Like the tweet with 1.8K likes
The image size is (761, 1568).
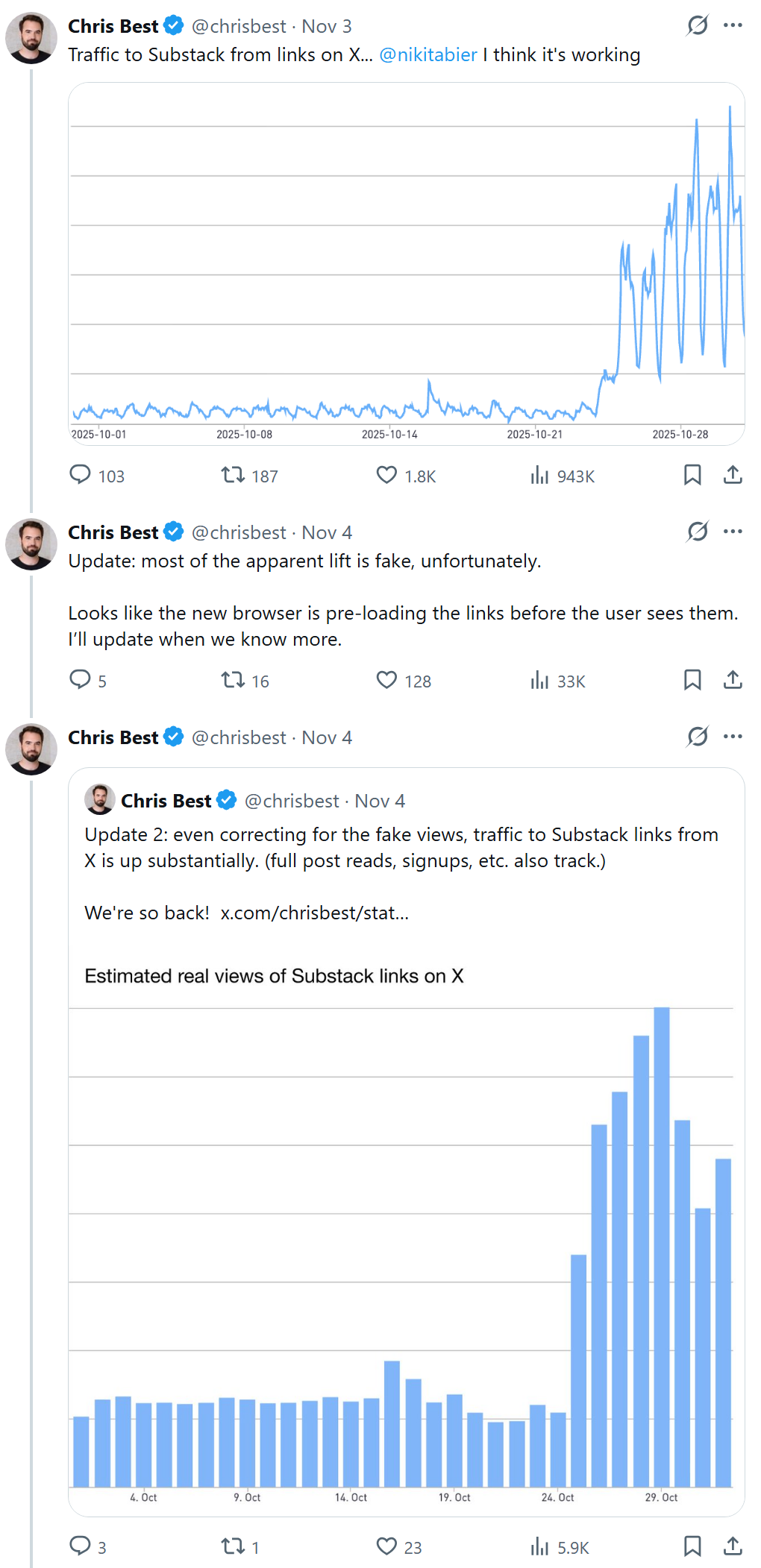coord(386,475)
